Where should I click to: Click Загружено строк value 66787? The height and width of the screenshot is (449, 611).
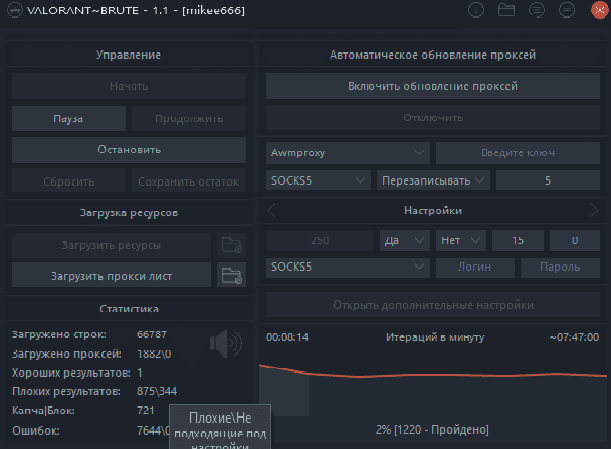152,334
